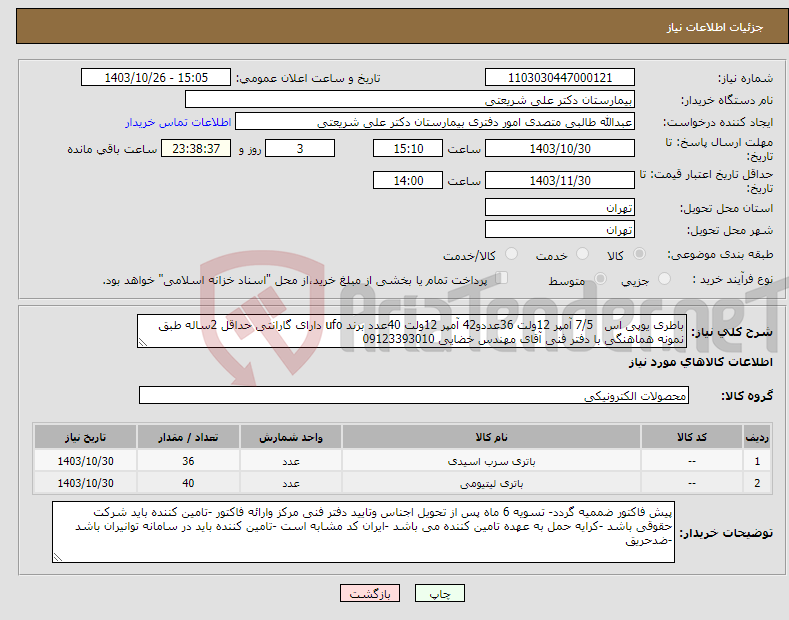
Task: Click quantity 36 in row 1
Action: click(188, 461)
